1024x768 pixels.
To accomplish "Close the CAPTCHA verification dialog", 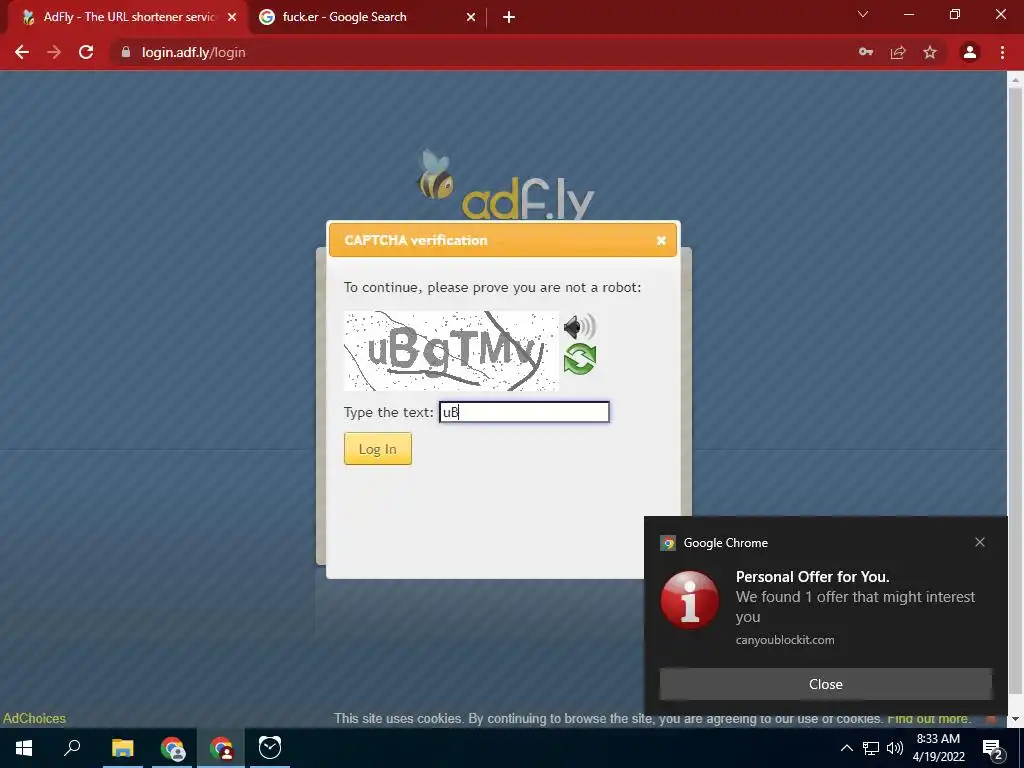I will 661,240.
